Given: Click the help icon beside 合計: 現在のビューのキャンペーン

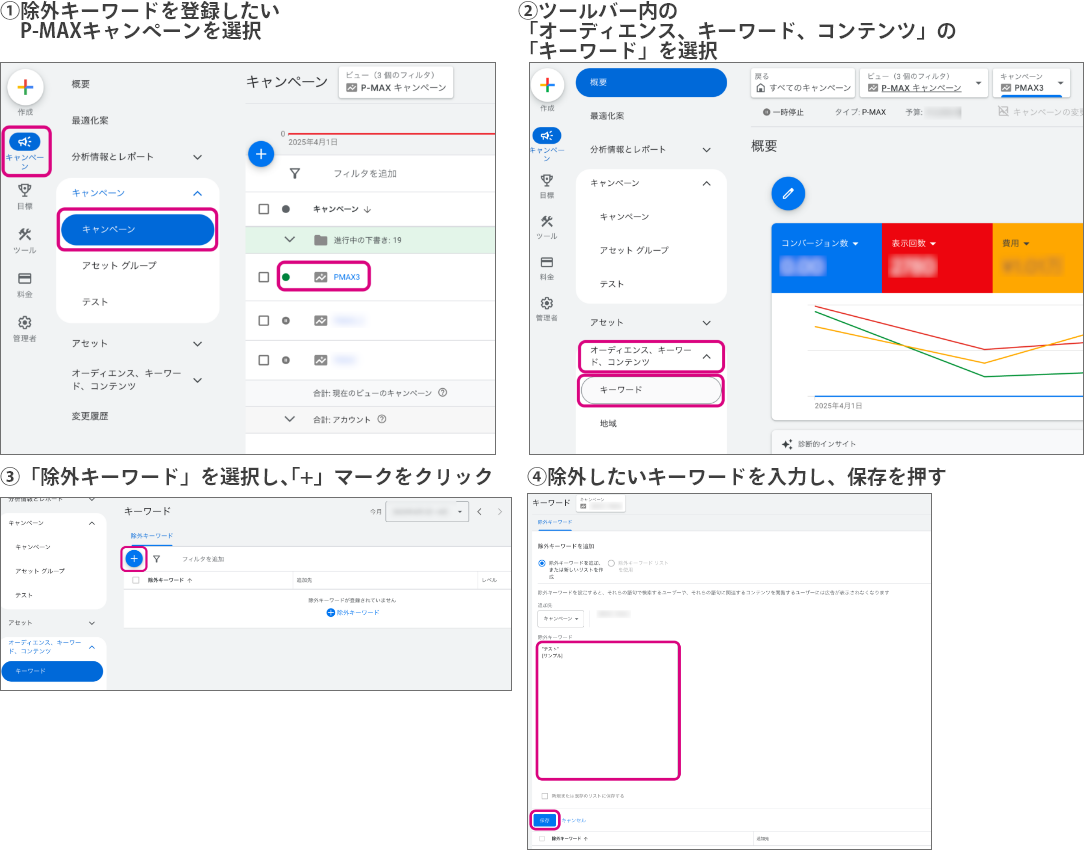Looking at the screenshot, I should click(442, 393).
